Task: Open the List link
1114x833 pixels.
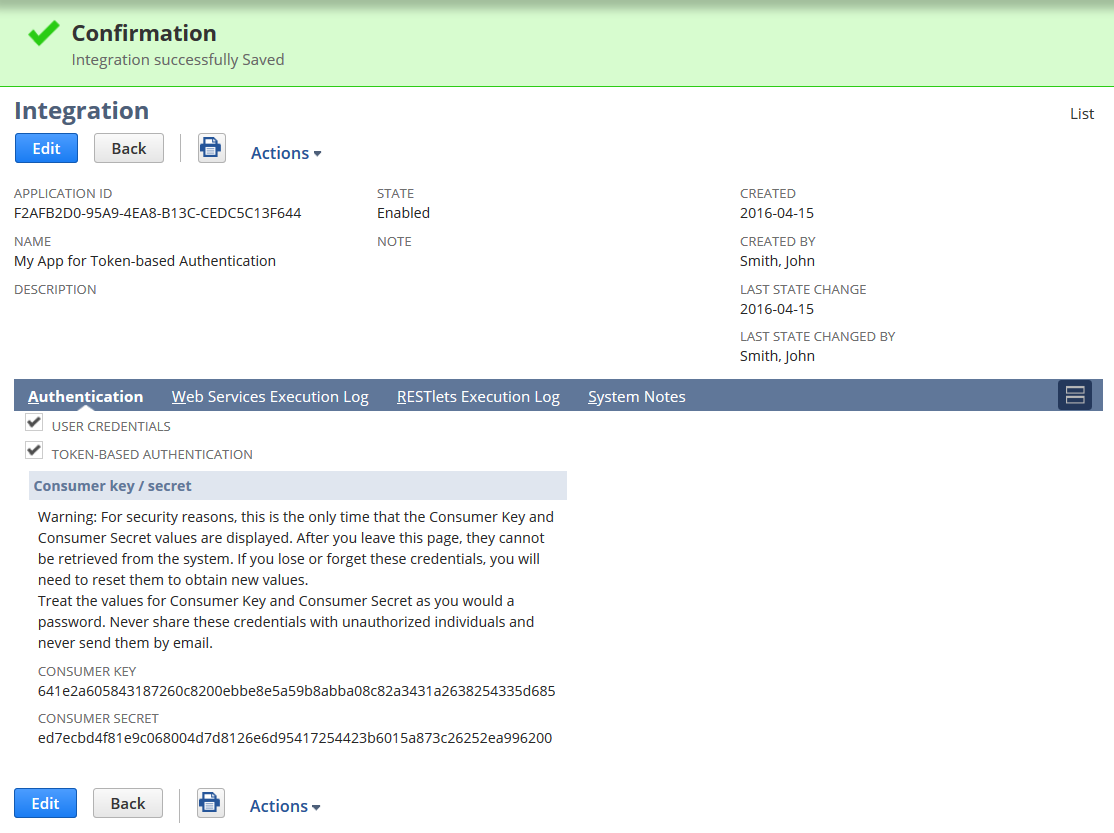Action: [x=1081, y=113]
